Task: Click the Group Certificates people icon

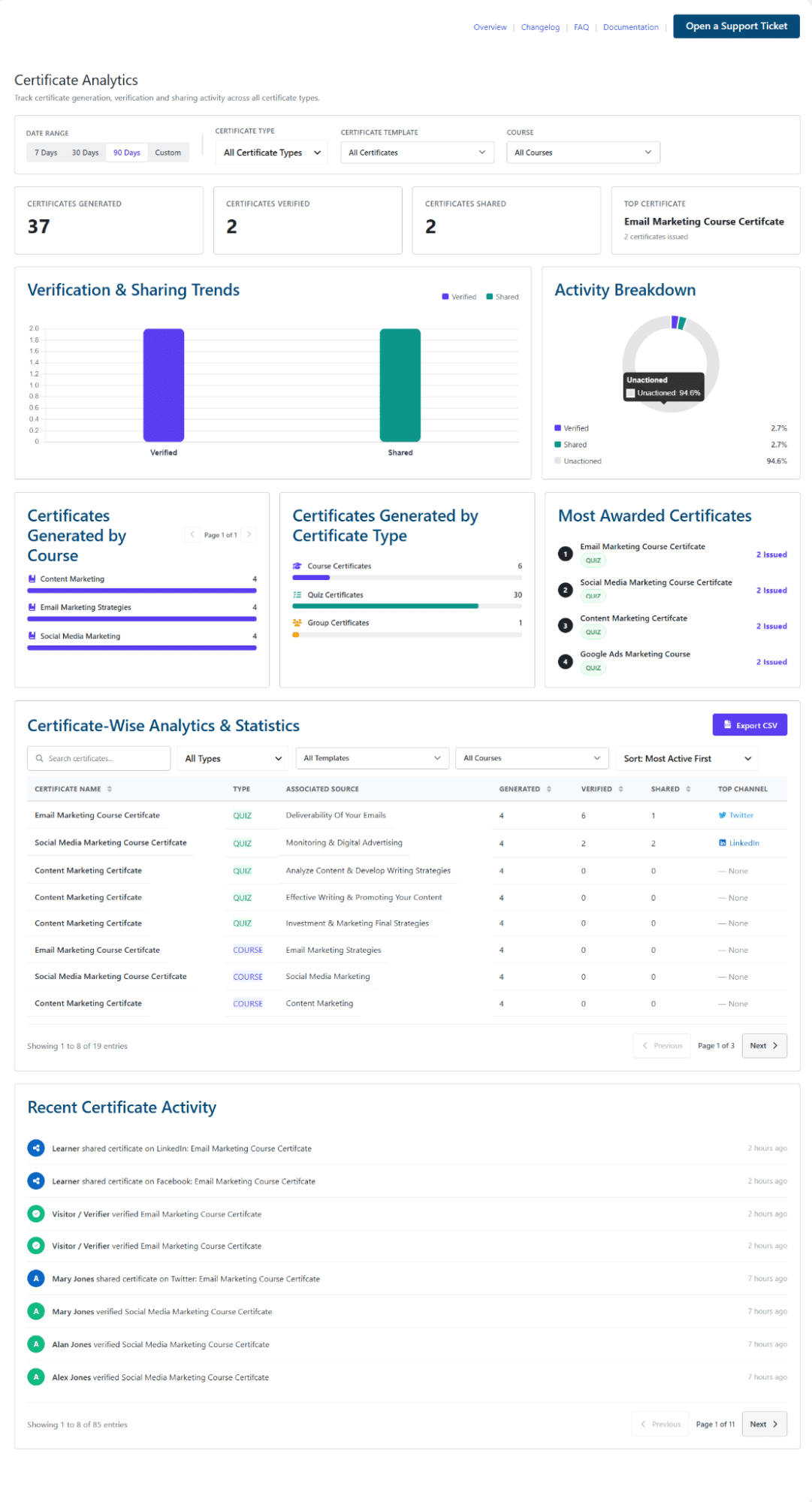Action: pos(297,623)
